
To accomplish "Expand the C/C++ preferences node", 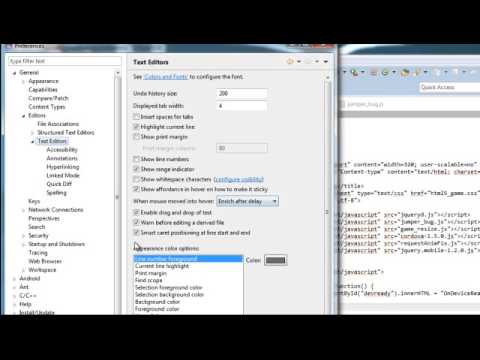I will tap(14, 296).
